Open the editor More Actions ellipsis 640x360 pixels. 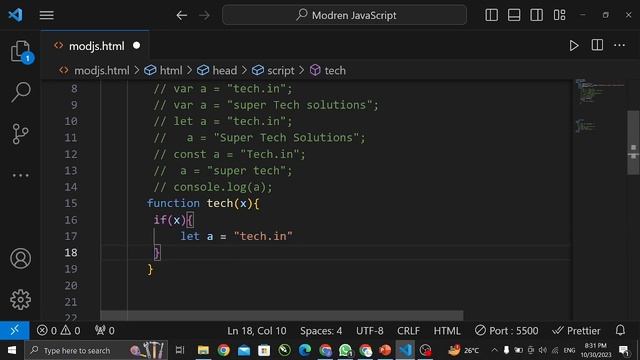point(620,45)
